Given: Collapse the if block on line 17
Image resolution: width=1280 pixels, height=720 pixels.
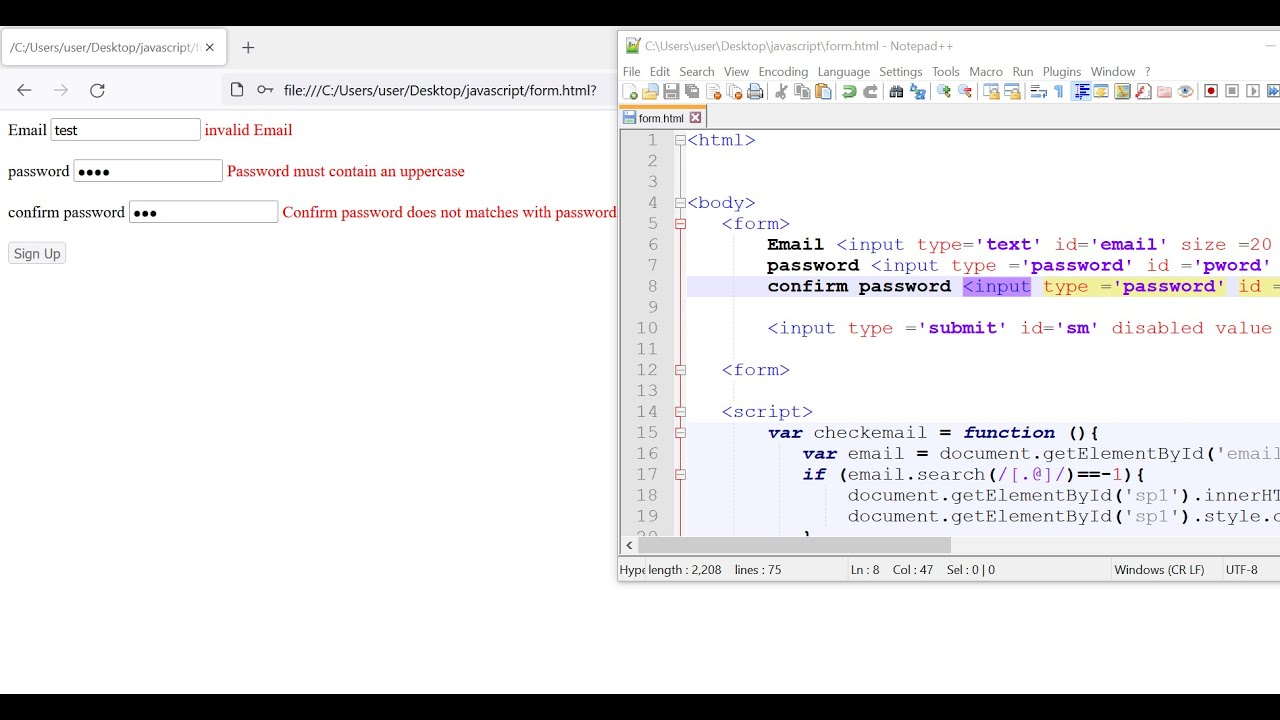Looking at the screenshot, I should 680,475.
